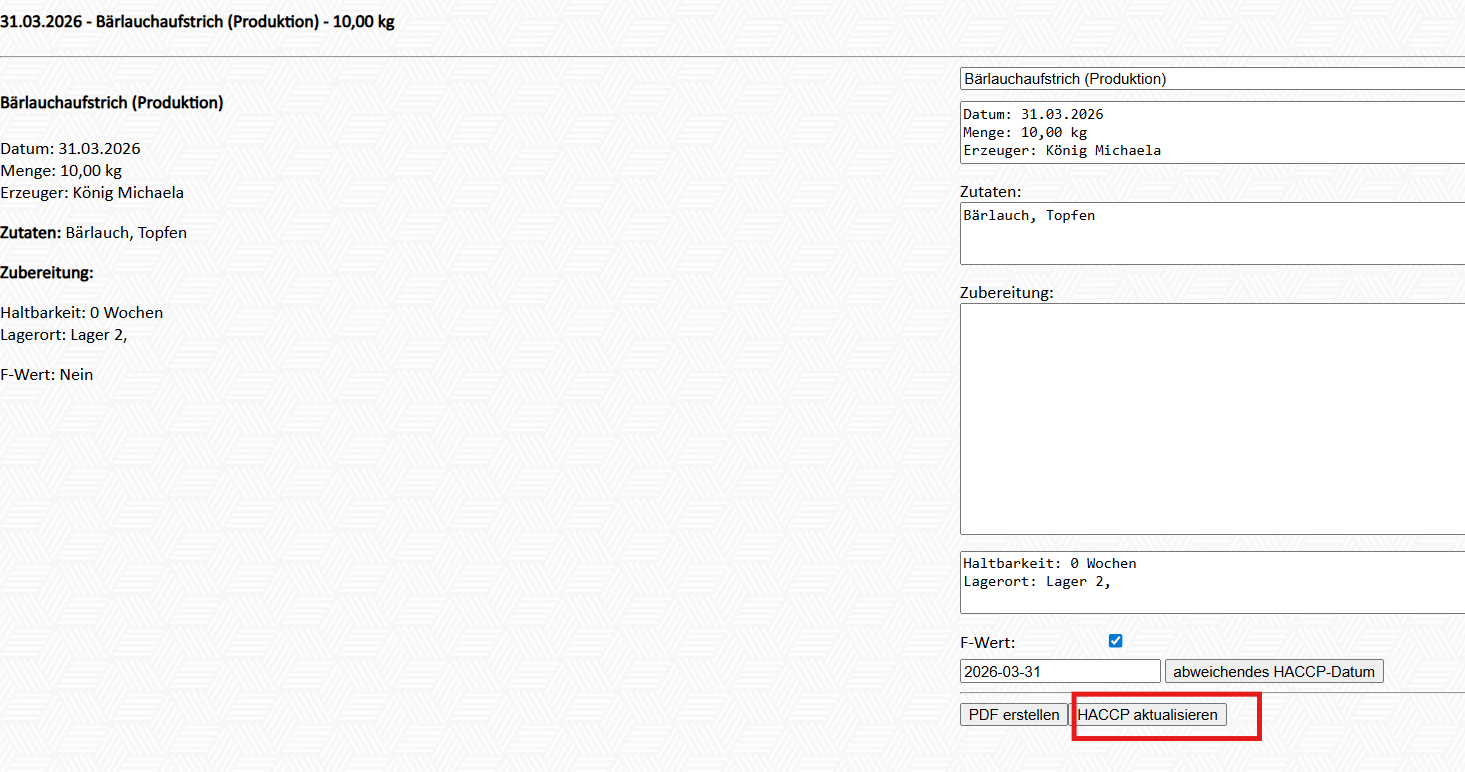The height and width of the screenshot is (772, 1465).
Task: Click the F-Wert: label beside the checkbox
Action: click(987, 643)
